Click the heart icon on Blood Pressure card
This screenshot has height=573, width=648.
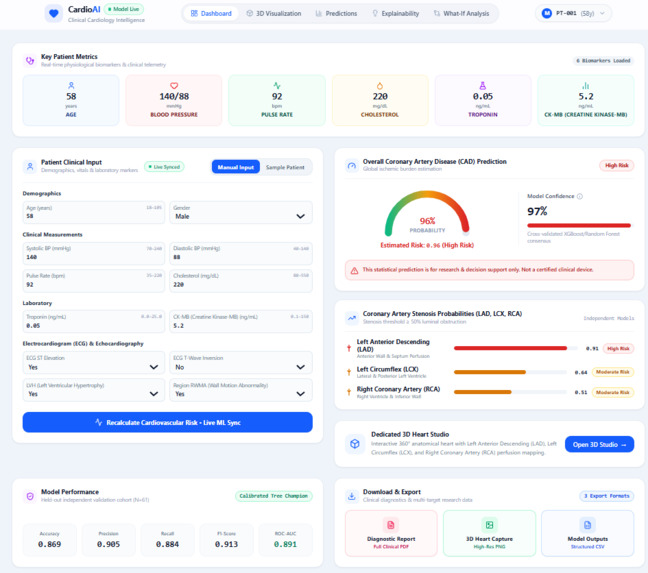174,86
